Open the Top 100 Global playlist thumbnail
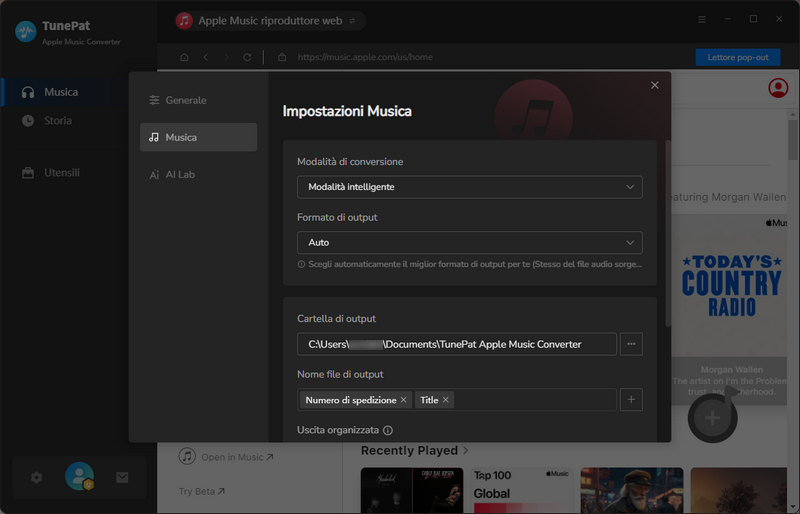 pos(521,490)
